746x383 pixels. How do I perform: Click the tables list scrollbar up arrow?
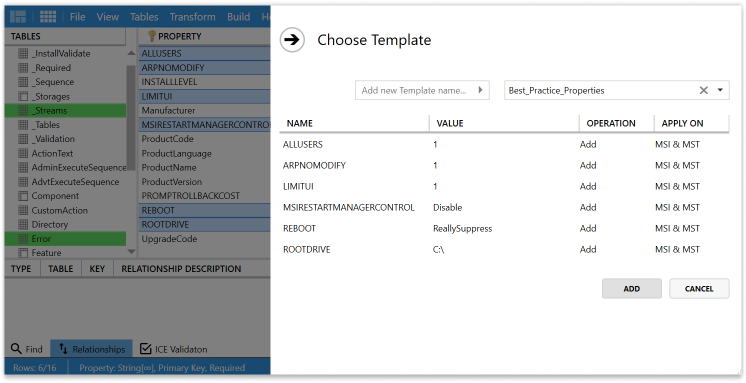click(x=131, y=53)
